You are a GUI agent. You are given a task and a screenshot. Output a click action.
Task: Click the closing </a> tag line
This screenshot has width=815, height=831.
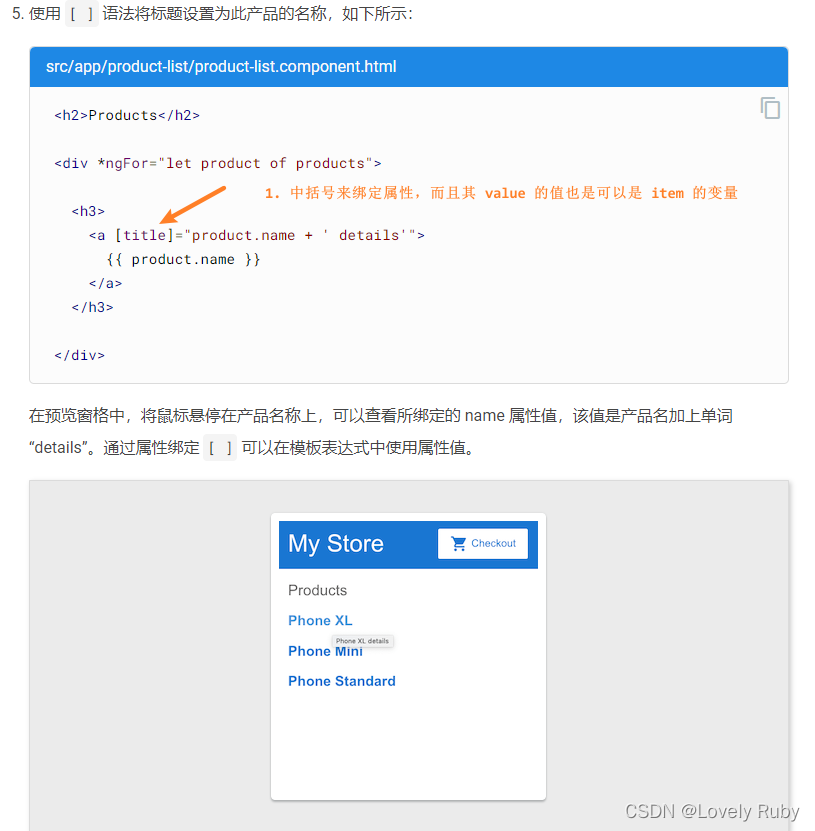[105, 284]
